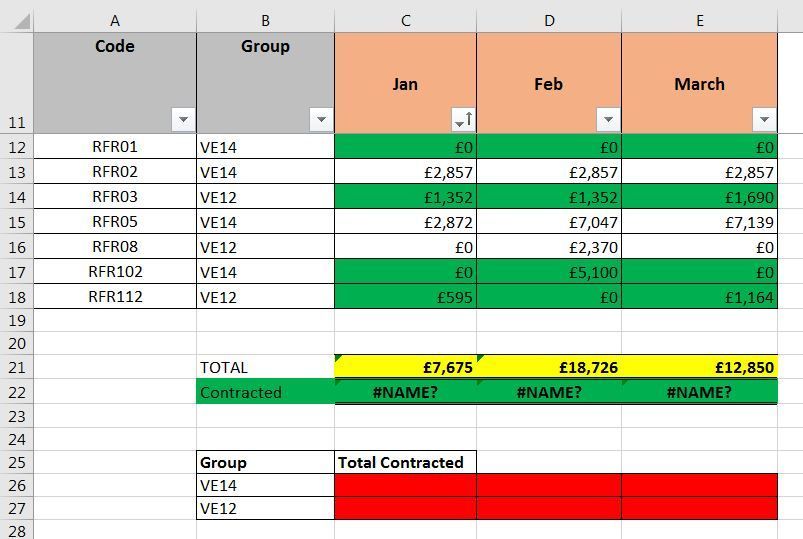Select row 21 header
This screenshot has height=539, width=803.
pos(16,368)
